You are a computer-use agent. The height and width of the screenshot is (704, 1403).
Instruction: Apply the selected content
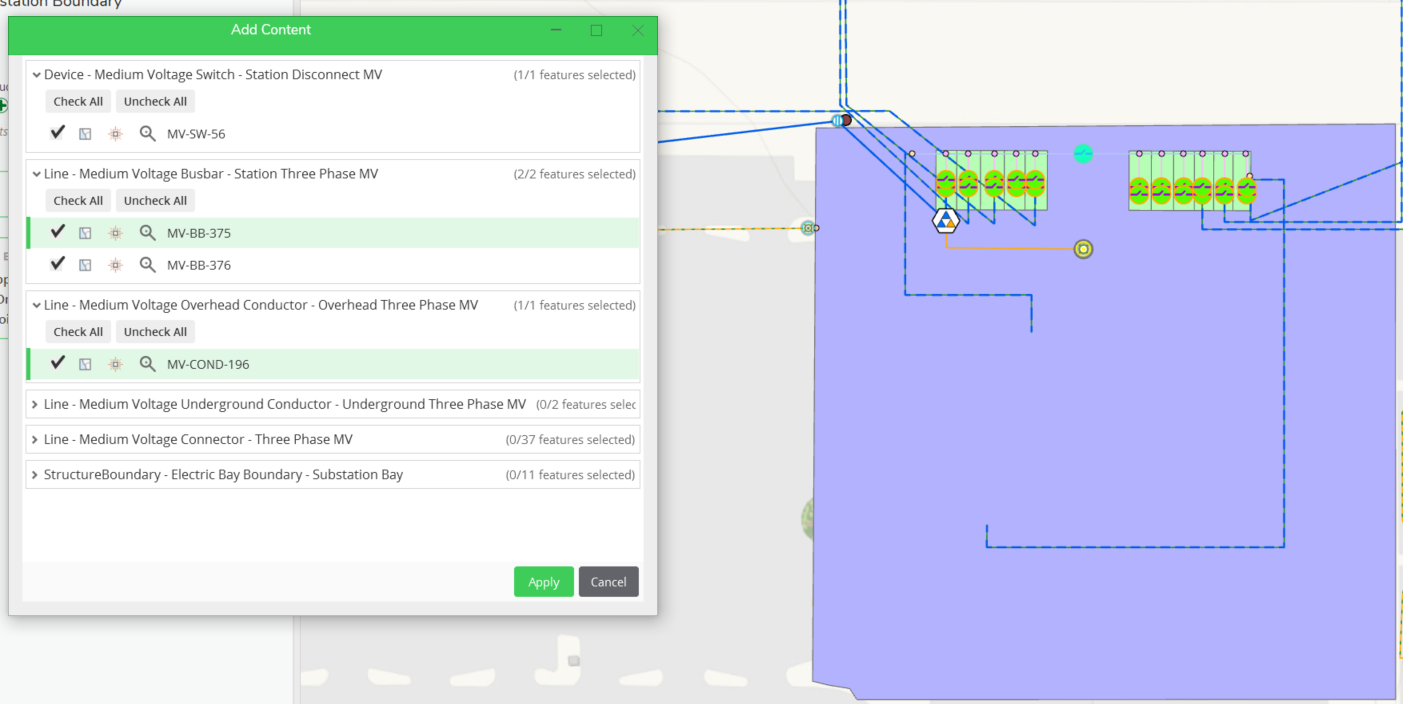coord(543,581)
